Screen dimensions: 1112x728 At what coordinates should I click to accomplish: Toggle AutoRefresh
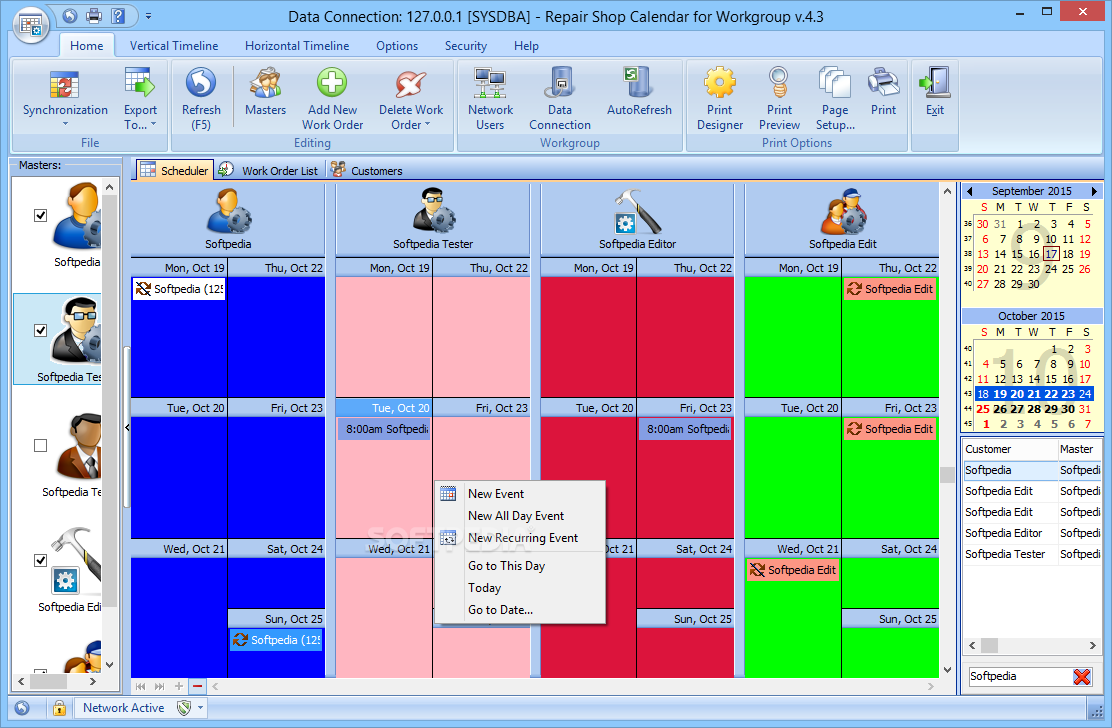[x=639, y=92]
